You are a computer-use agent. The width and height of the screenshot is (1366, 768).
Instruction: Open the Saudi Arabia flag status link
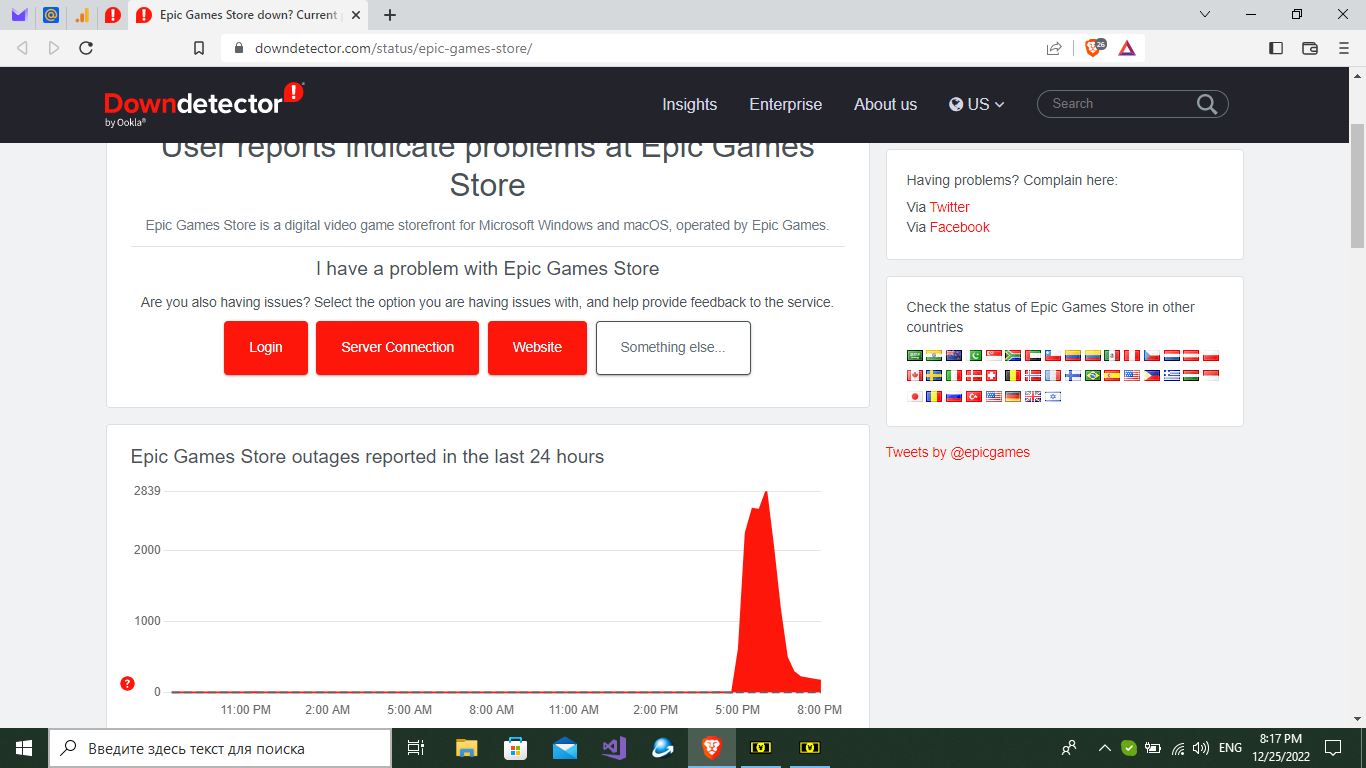pyautogui.click(x=915, y=355)
